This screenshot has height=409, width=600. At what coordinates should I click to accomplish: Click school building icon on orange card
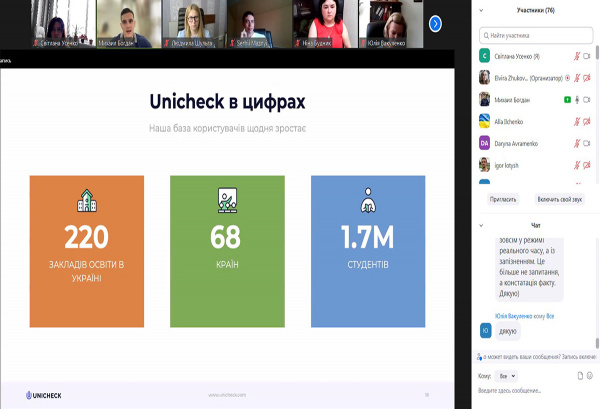[x=87, y=200]
